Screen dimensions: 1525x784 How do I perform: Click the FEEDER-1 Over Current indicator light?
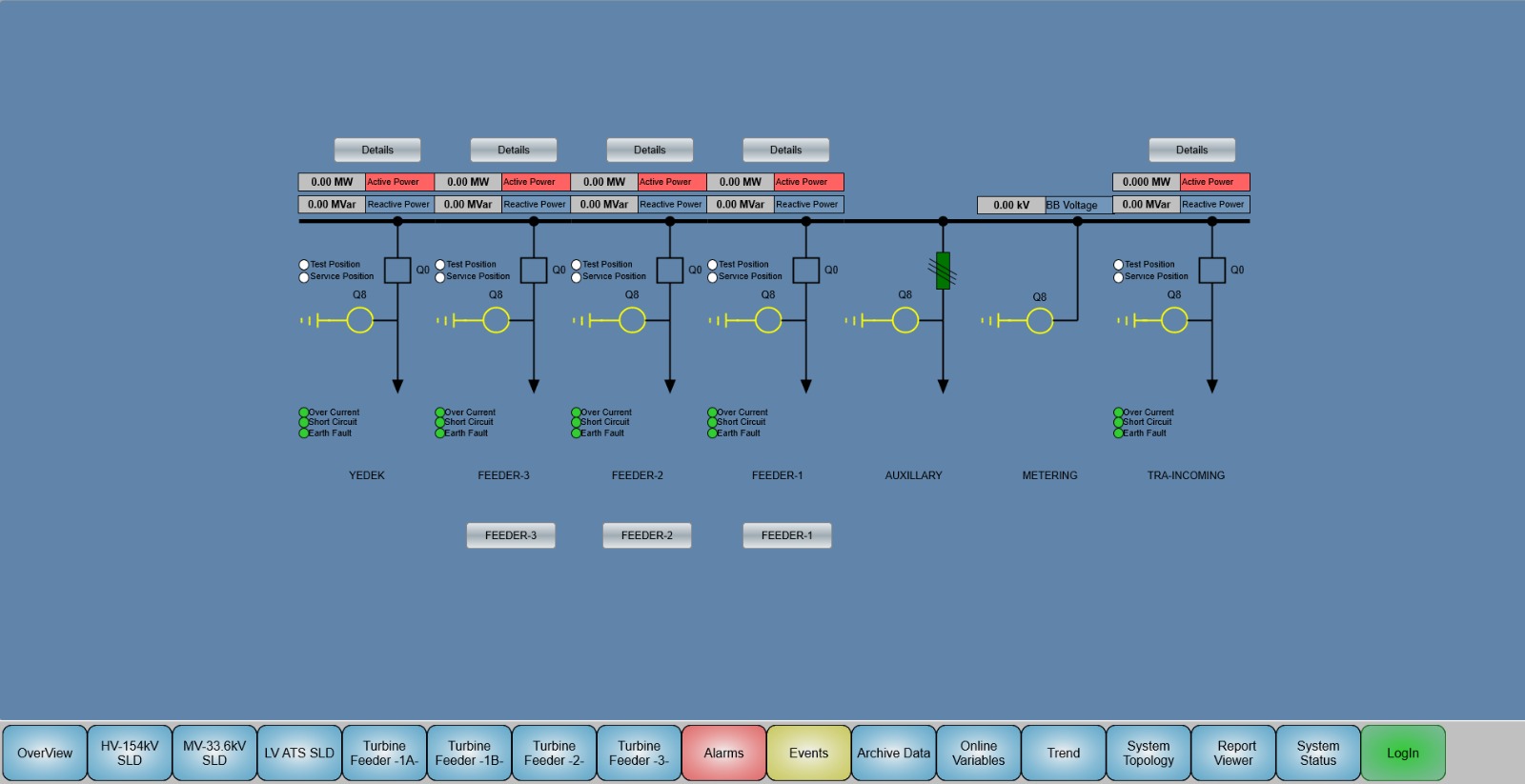click(712, 412)
